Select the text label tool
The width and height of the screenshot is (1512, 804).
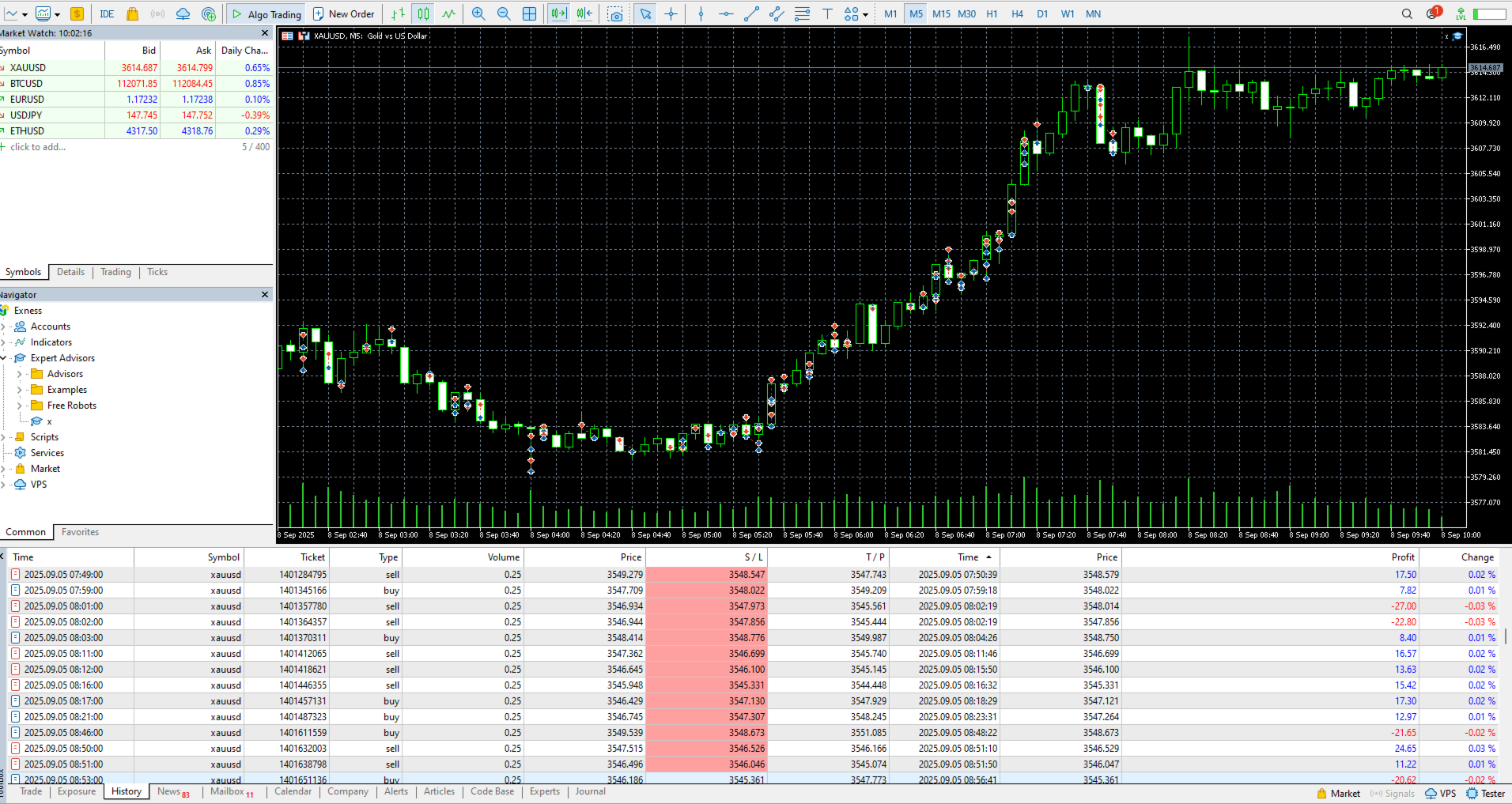(x=827, y=13)
